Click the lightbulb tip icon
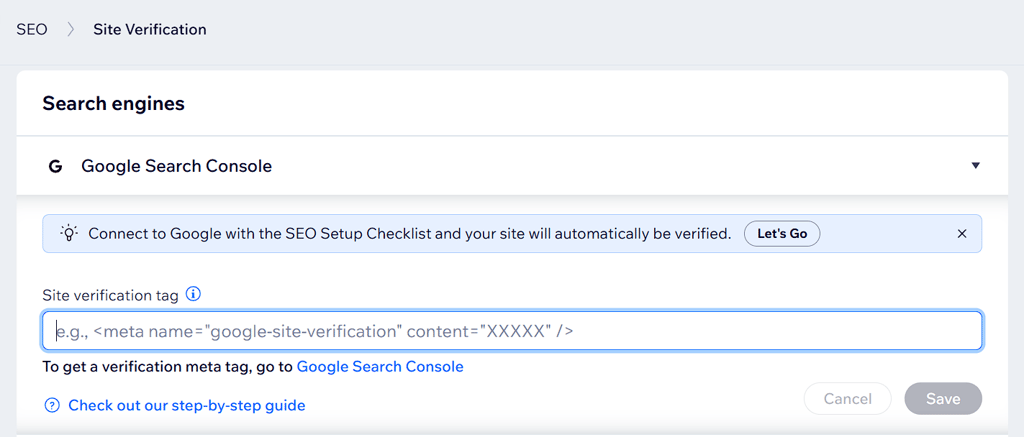This screenshot has height=437, width=1024. [x=69, y=233]
